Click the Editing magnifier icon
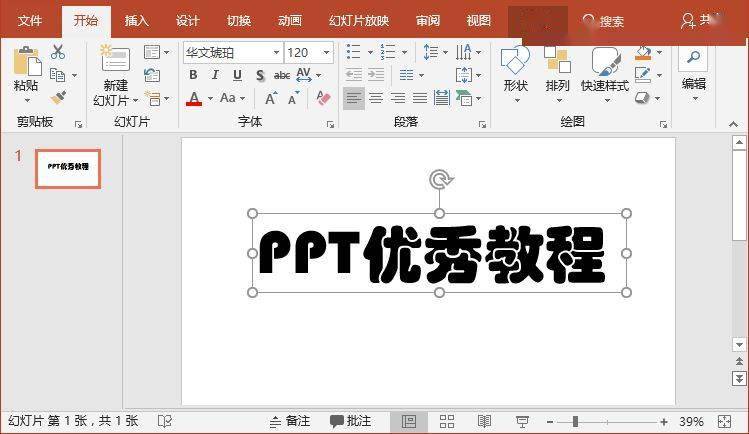This screenshot has width=749, height=434. (693, 58)
